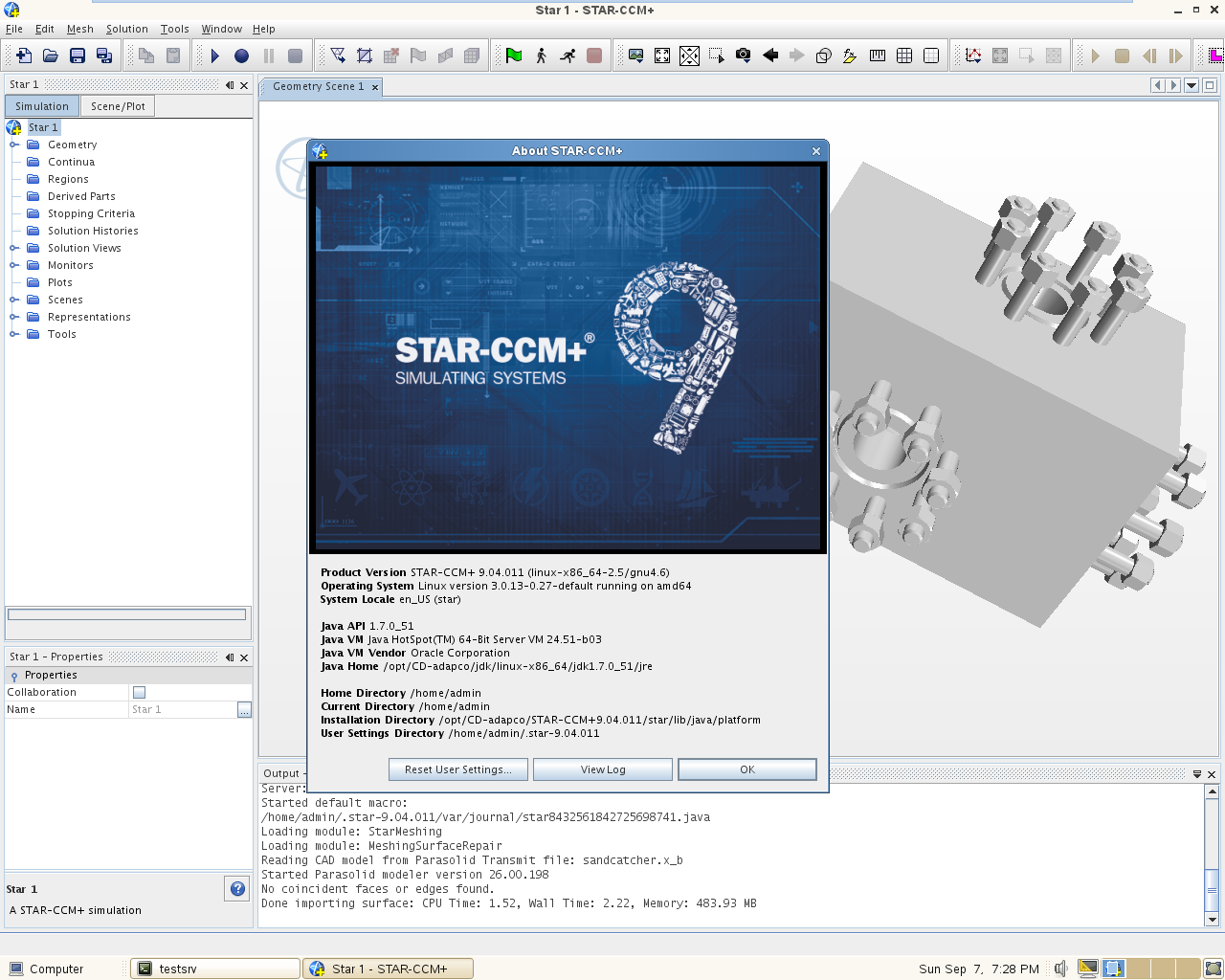Open the Tools menu
Image resolution: width=1225 pixels, height=980 pixels.
click(x=174, y=29)
